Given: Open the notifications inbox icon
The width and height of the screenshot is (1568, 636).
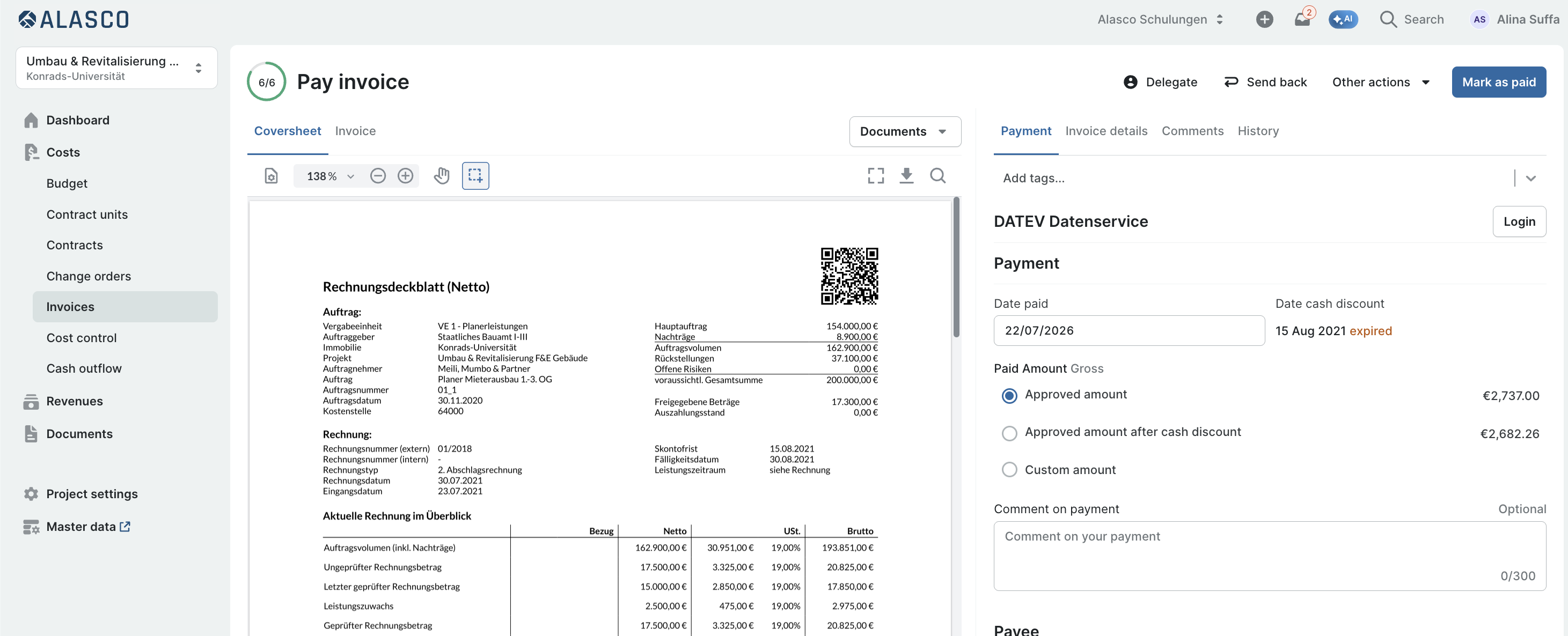Looking at the screenshot, I should [x=1302, y=19].
